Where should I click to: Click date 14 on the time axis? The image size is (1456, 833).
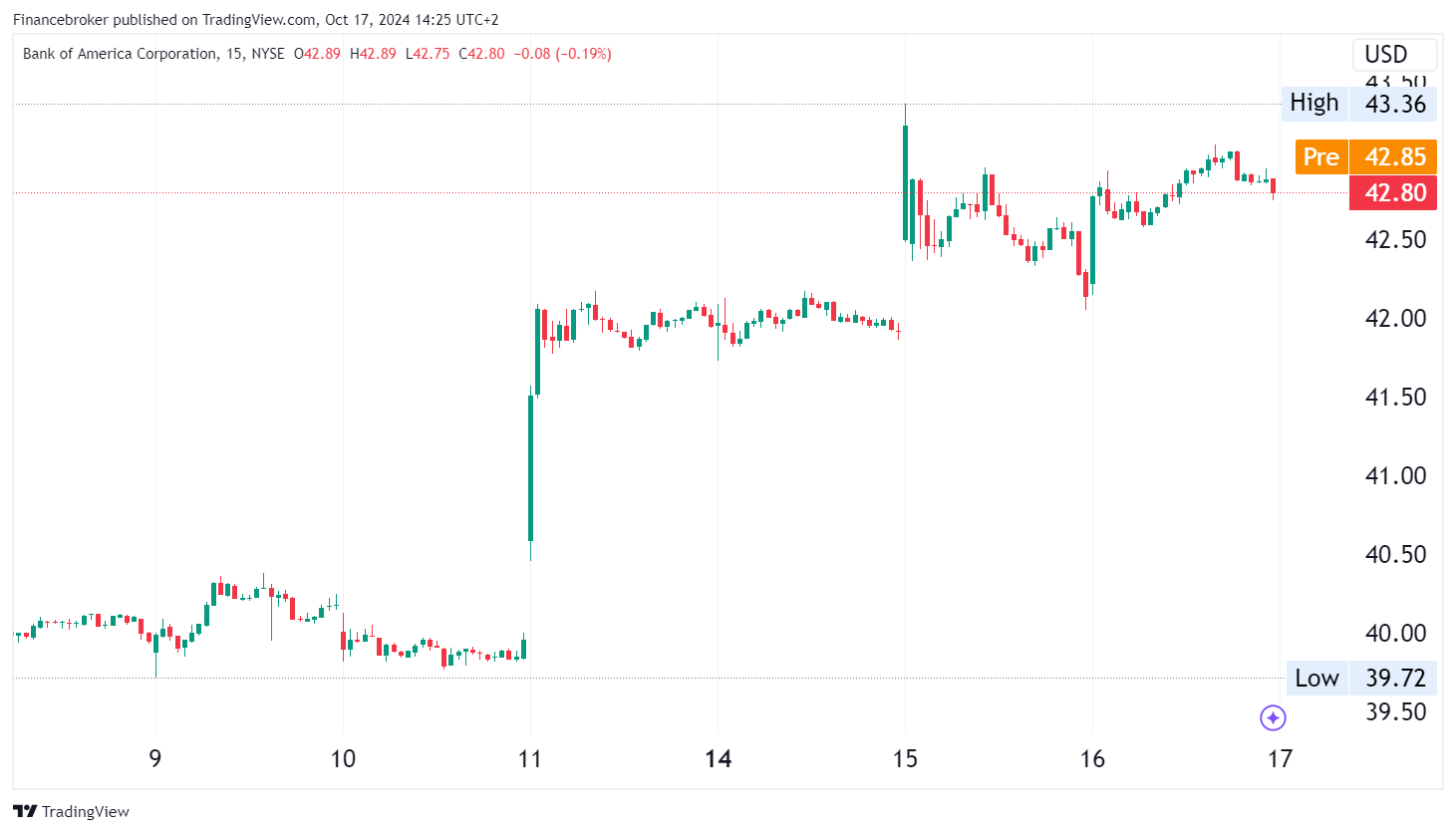pos(718,759)
